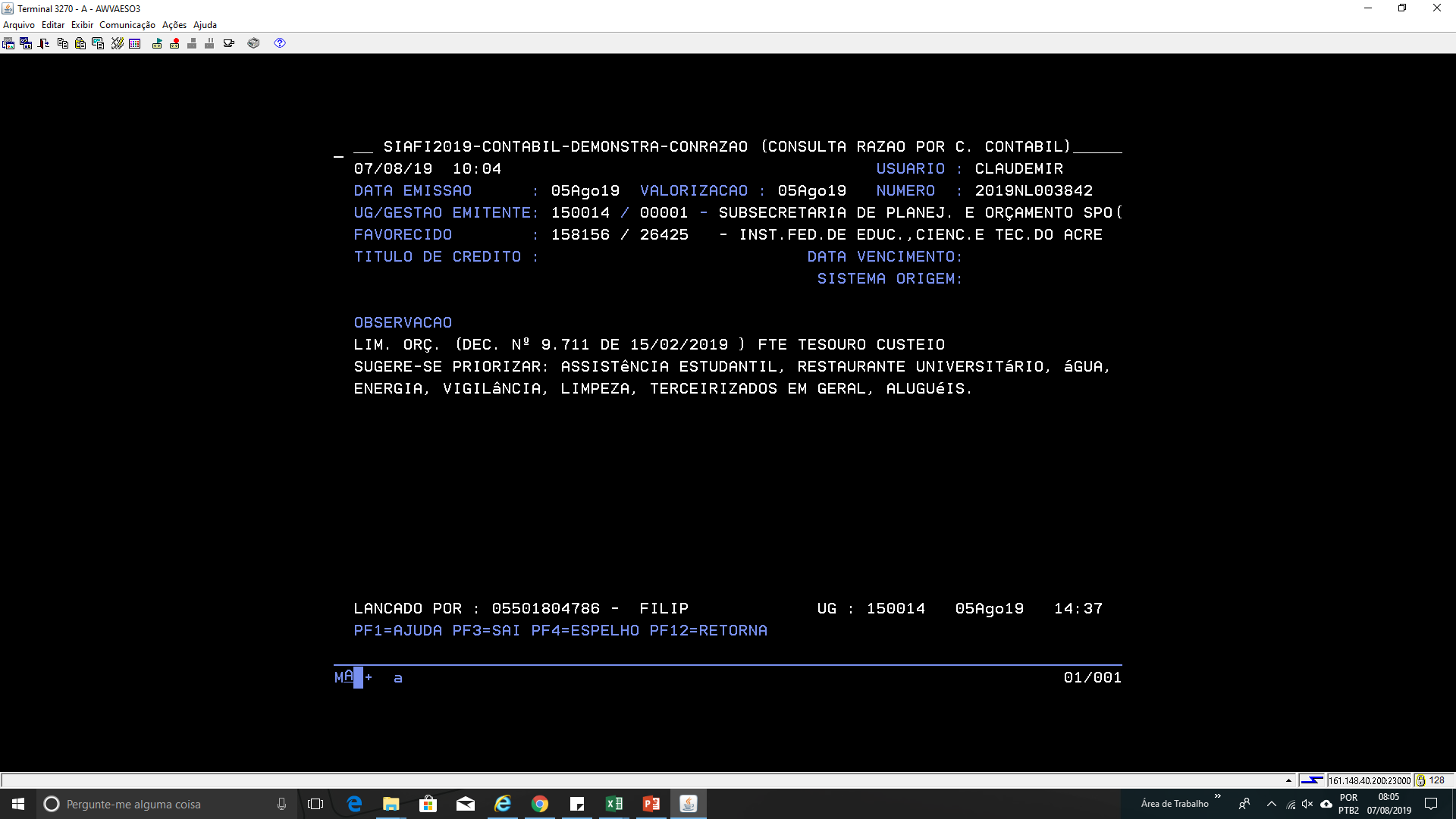Click the copy toolbar icon
The height and width of the screenshot is (819, 1456).
pyautogui.click(x=63, y=43)
